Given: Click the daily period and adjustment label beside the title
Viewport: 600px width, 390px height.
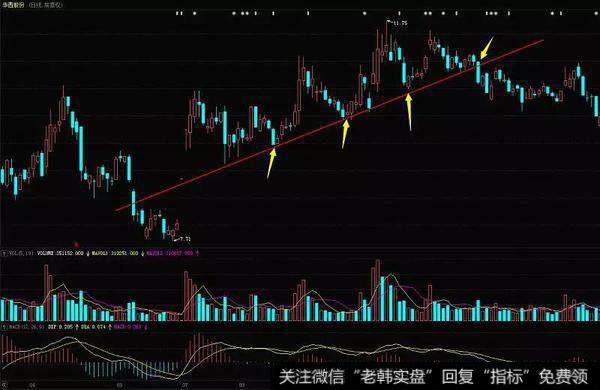Looking at the screenshot, I should [x=46, y=5].
